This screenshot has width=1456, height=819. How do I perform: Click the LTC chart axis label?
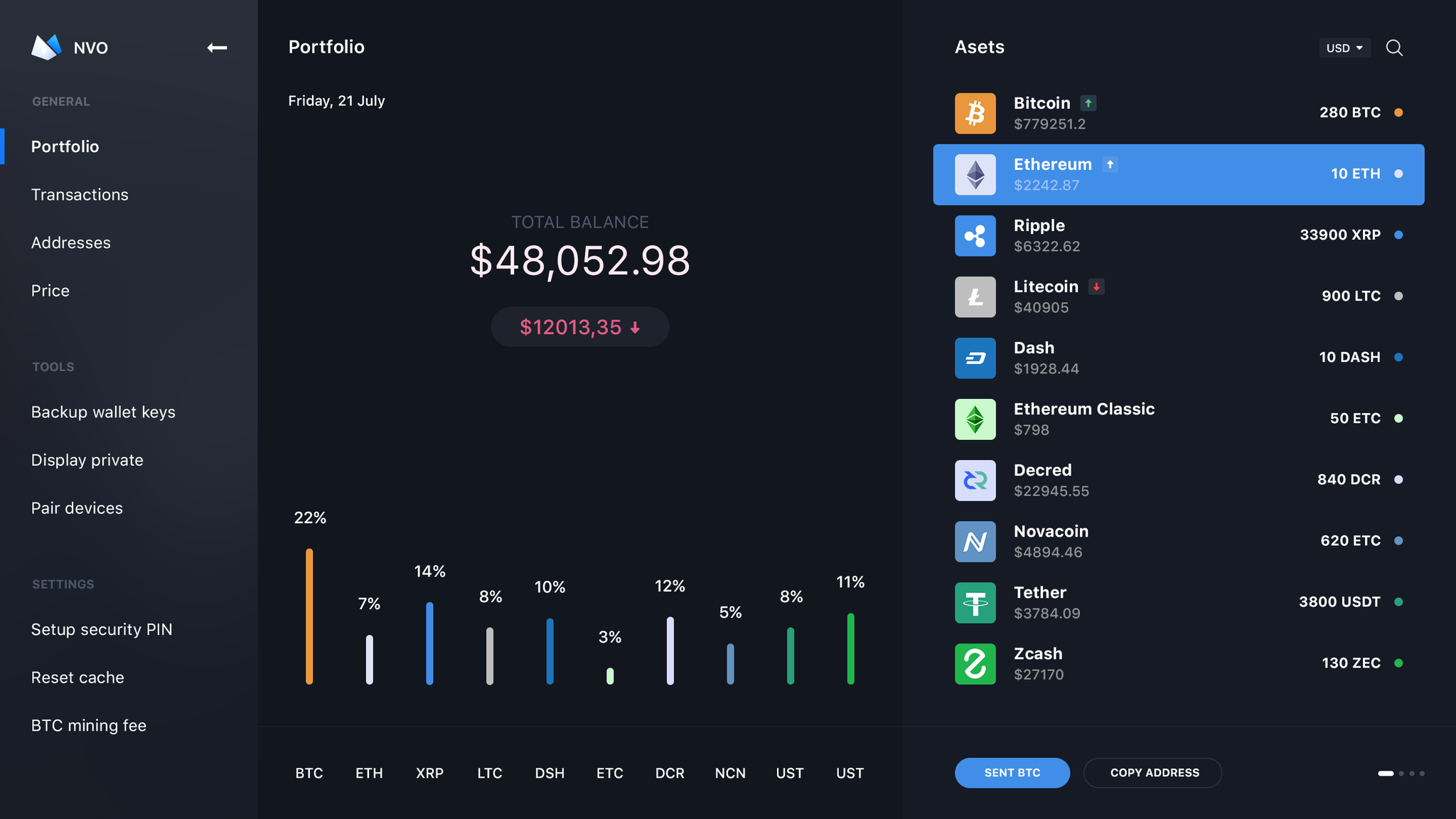489,773
